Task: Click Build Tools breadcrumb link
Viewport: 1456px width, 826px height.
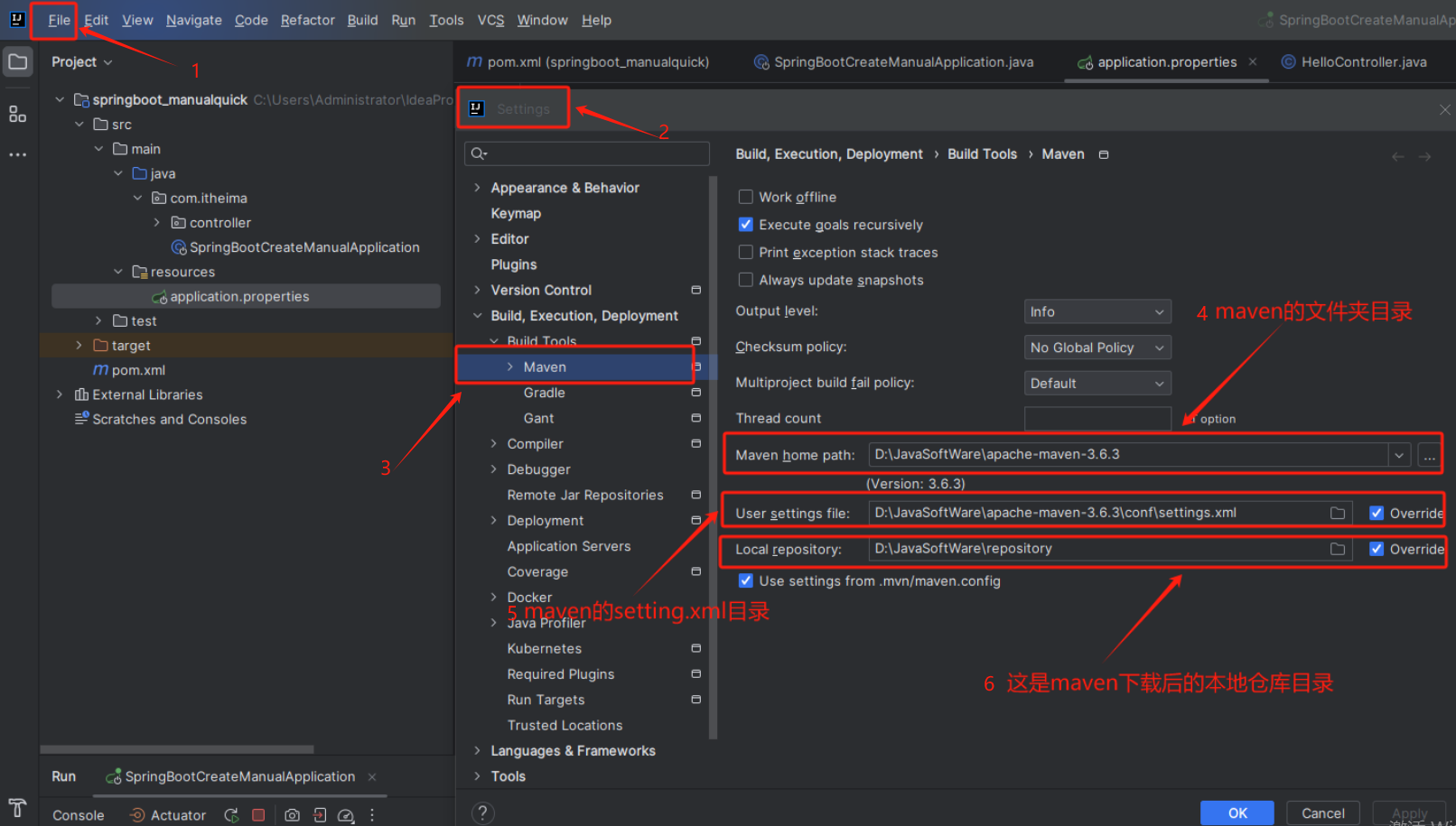Action: (x=982, y=154)
